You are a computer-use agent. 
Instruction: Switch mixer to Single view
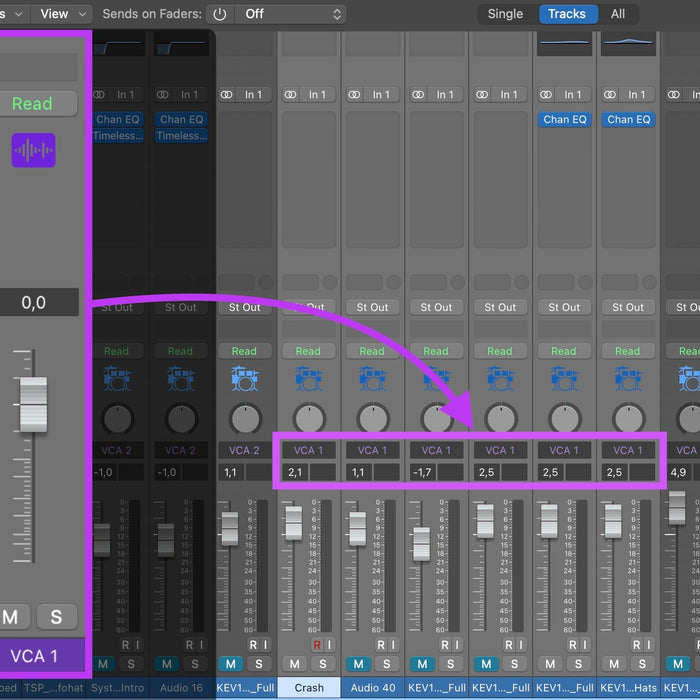coord(505,14)
